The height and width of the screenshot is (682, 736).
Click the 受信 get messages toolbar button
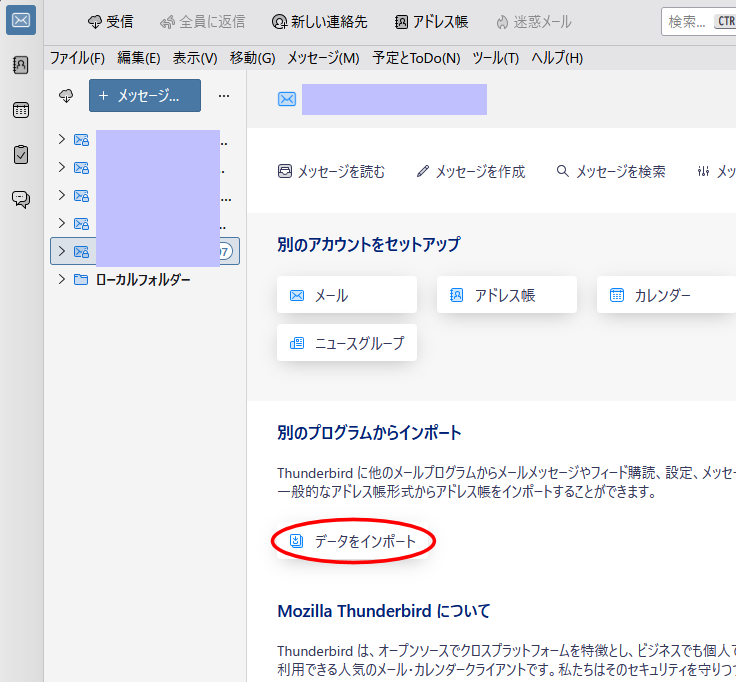110,21
